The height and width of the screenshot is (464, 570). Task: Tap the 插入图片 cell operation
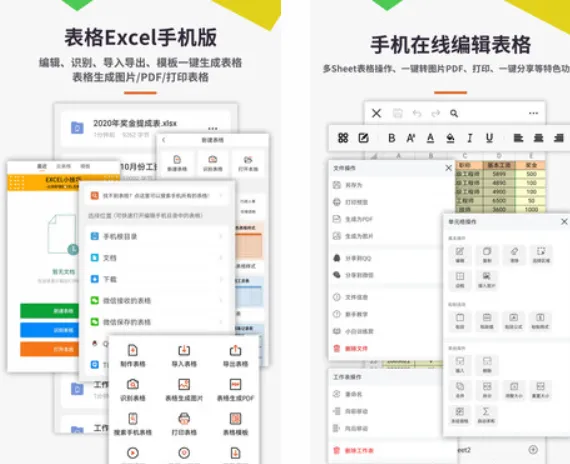pos(487,279)
